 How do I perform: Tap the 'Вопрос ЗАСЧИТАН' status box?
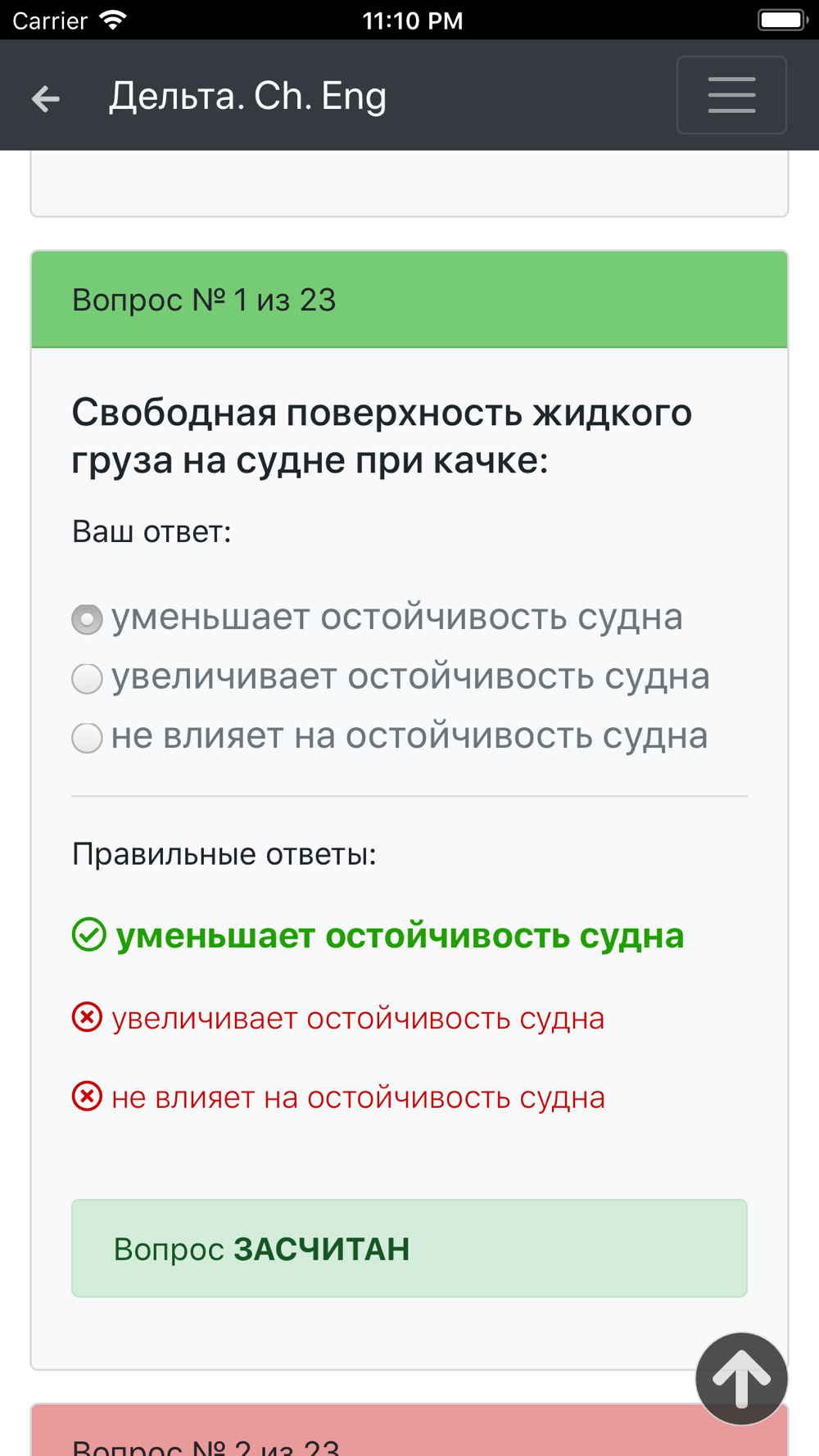tap(409, 1248)
